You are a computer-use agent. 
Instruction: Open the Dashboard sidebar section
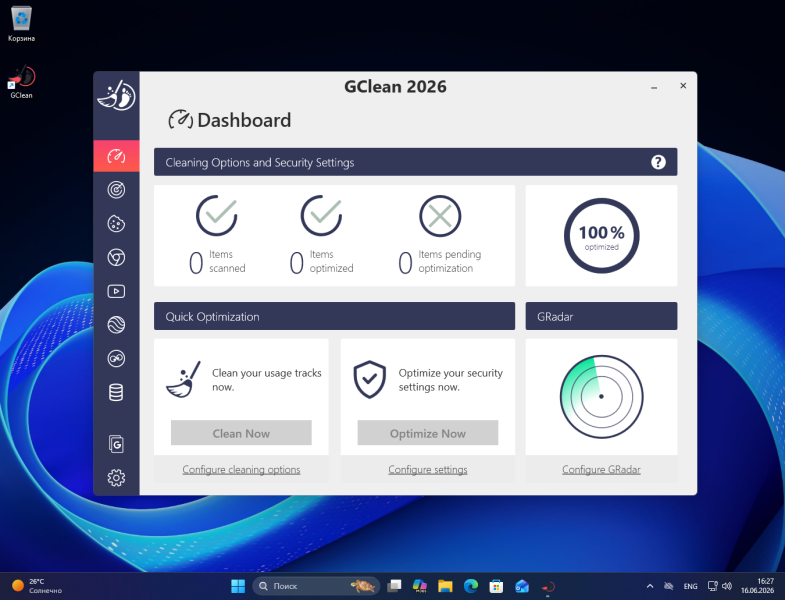(x=116, y=156)
